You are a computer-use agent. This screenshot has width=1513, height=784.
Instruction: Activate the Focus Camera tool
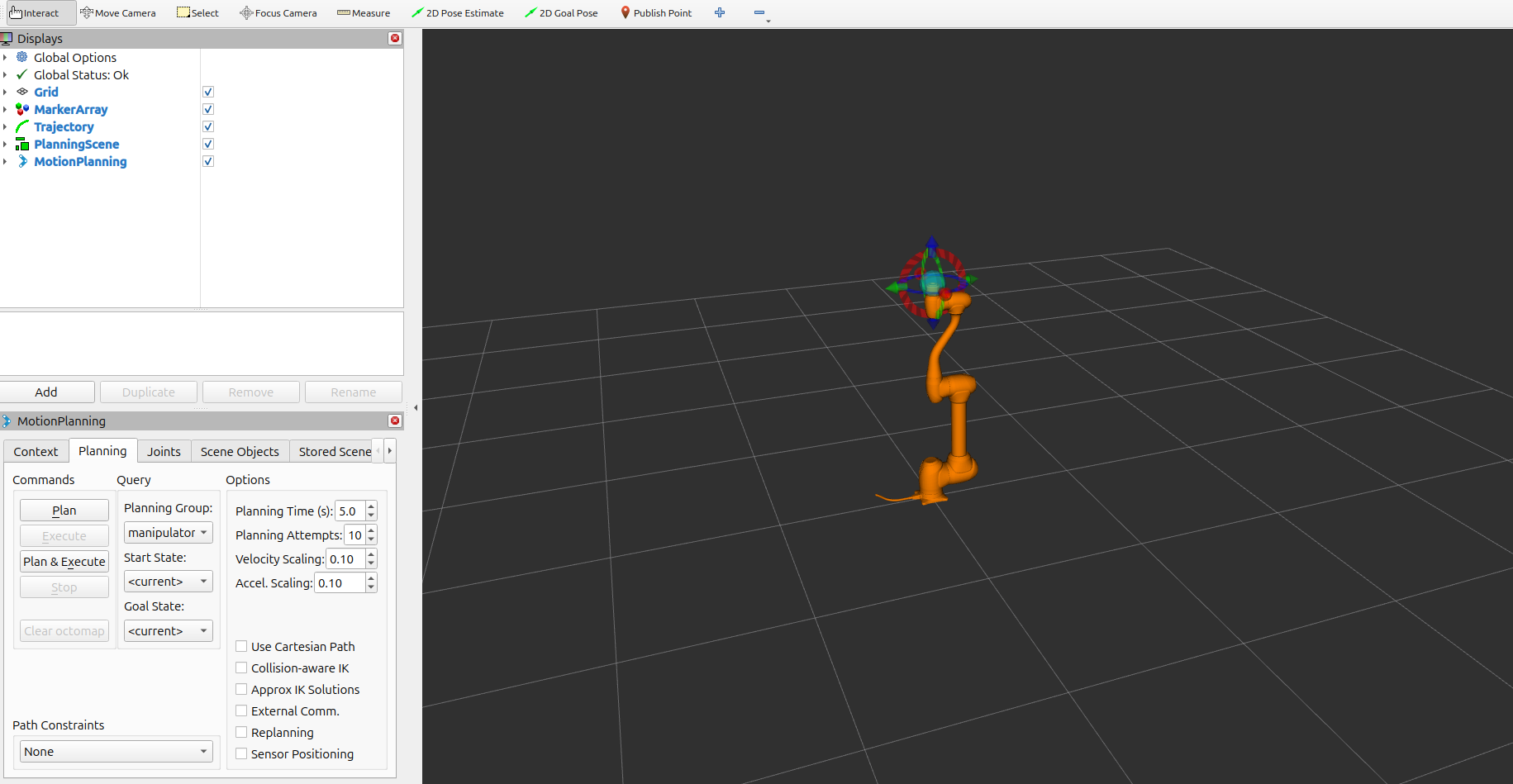(x=278, y=12)
